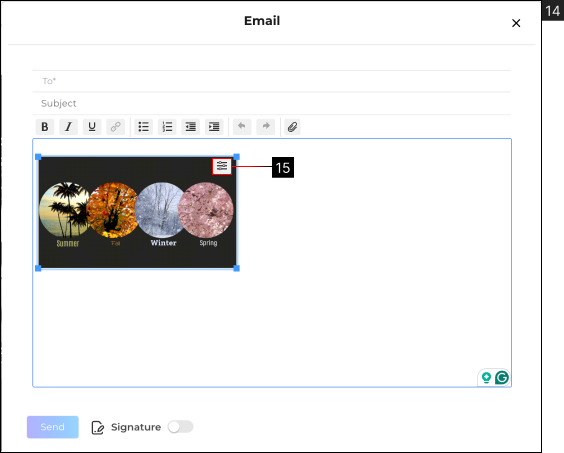Undo the last edit
This screenshot has height=453, width=564.
coord(242,127)
